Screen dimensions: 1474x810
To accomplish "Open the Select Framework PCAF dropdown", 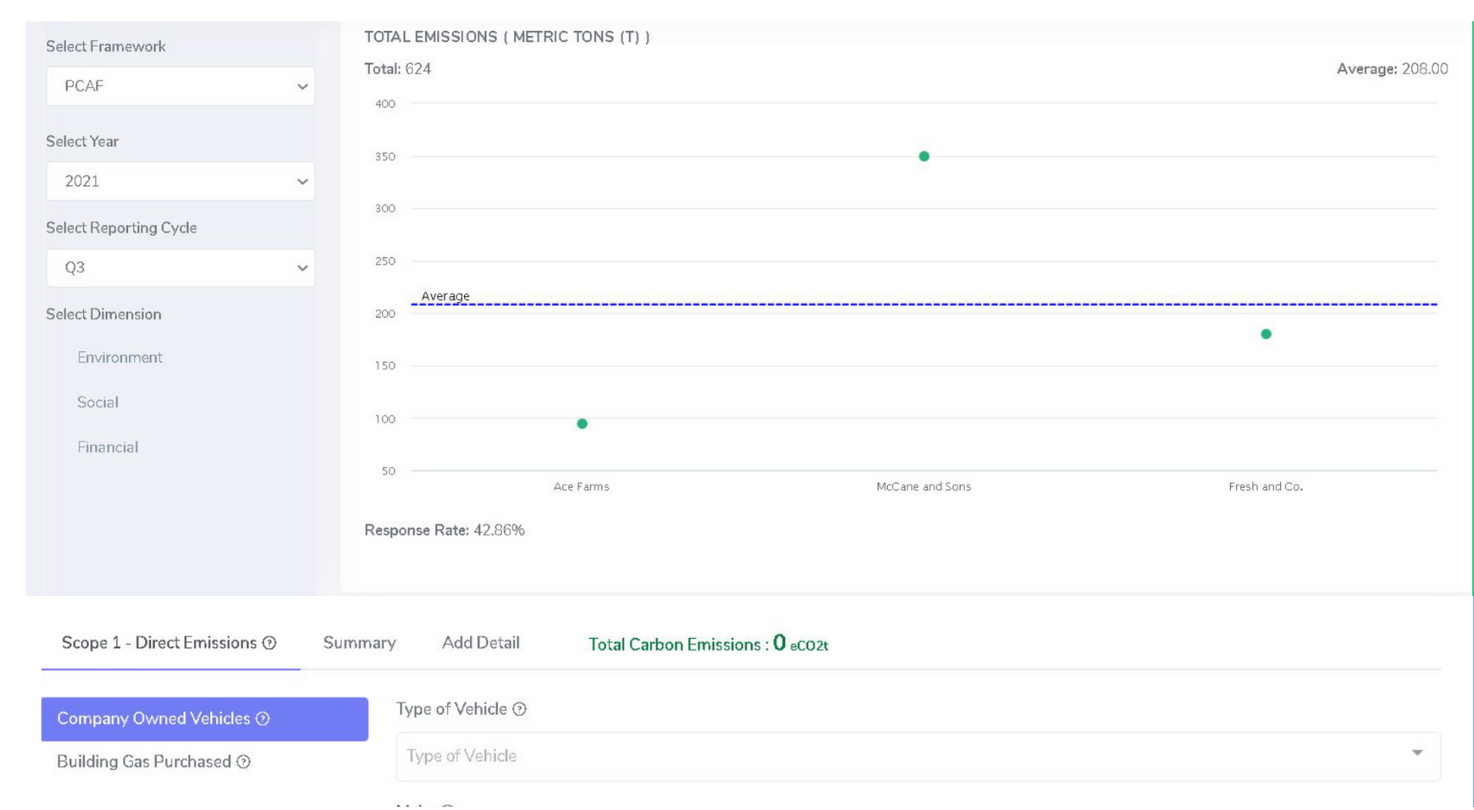I will click(x=180, y=87).
